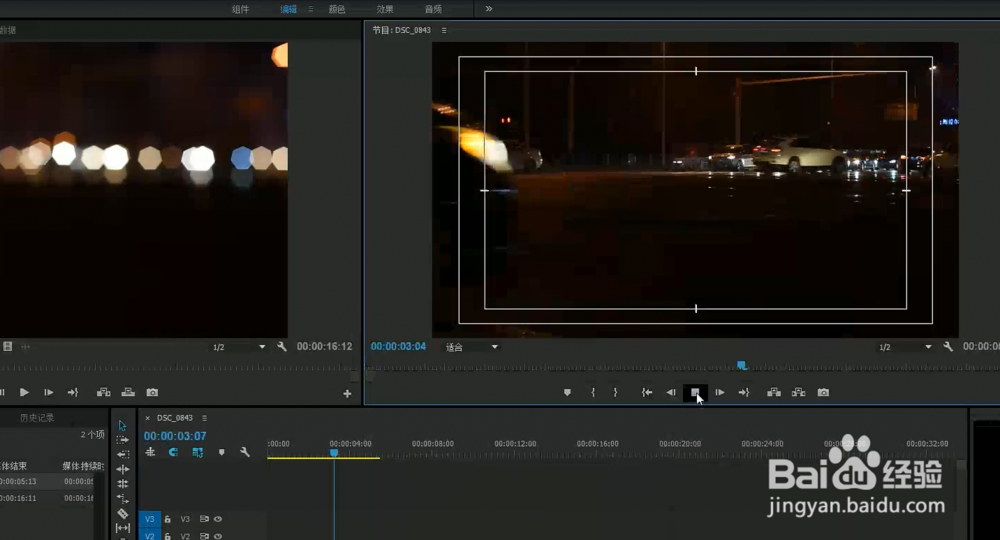Play clip in Source monitor
This screenshot has height=540, width=1000.
pos(24,393)
